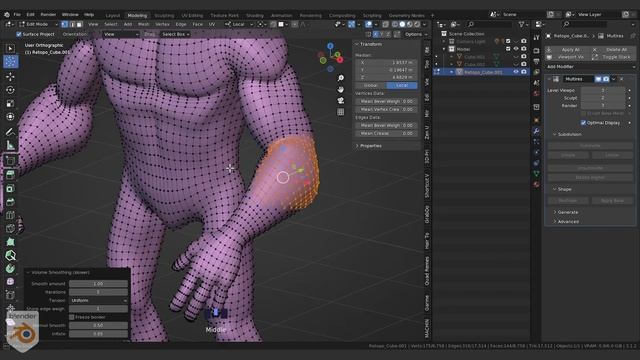This screenshot has height=360, width=640.
Task: Enable face select mode
Action: click(79, 24)
